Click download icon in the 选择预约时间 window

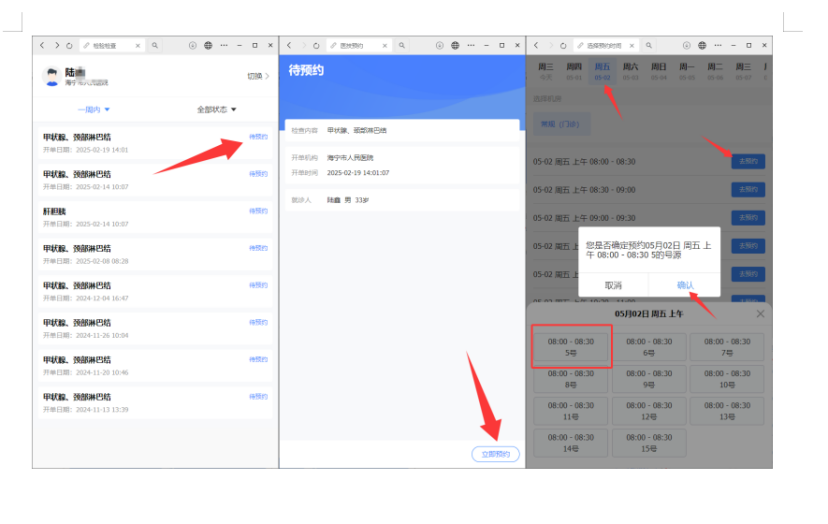pos(686,45)
